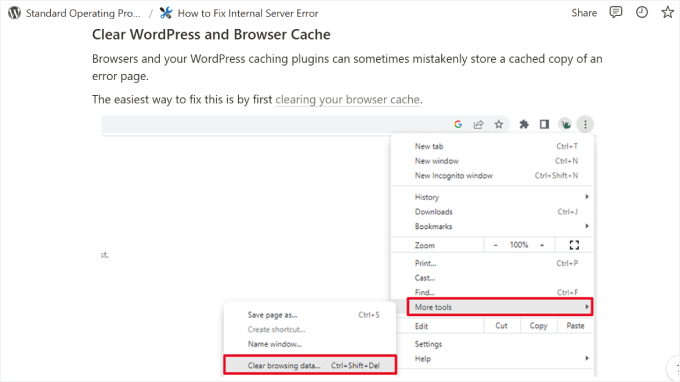This screenshot has width=680, height=382.
Task: Choose Find... in Chrome menu
Action: click(x=492, y=292)
